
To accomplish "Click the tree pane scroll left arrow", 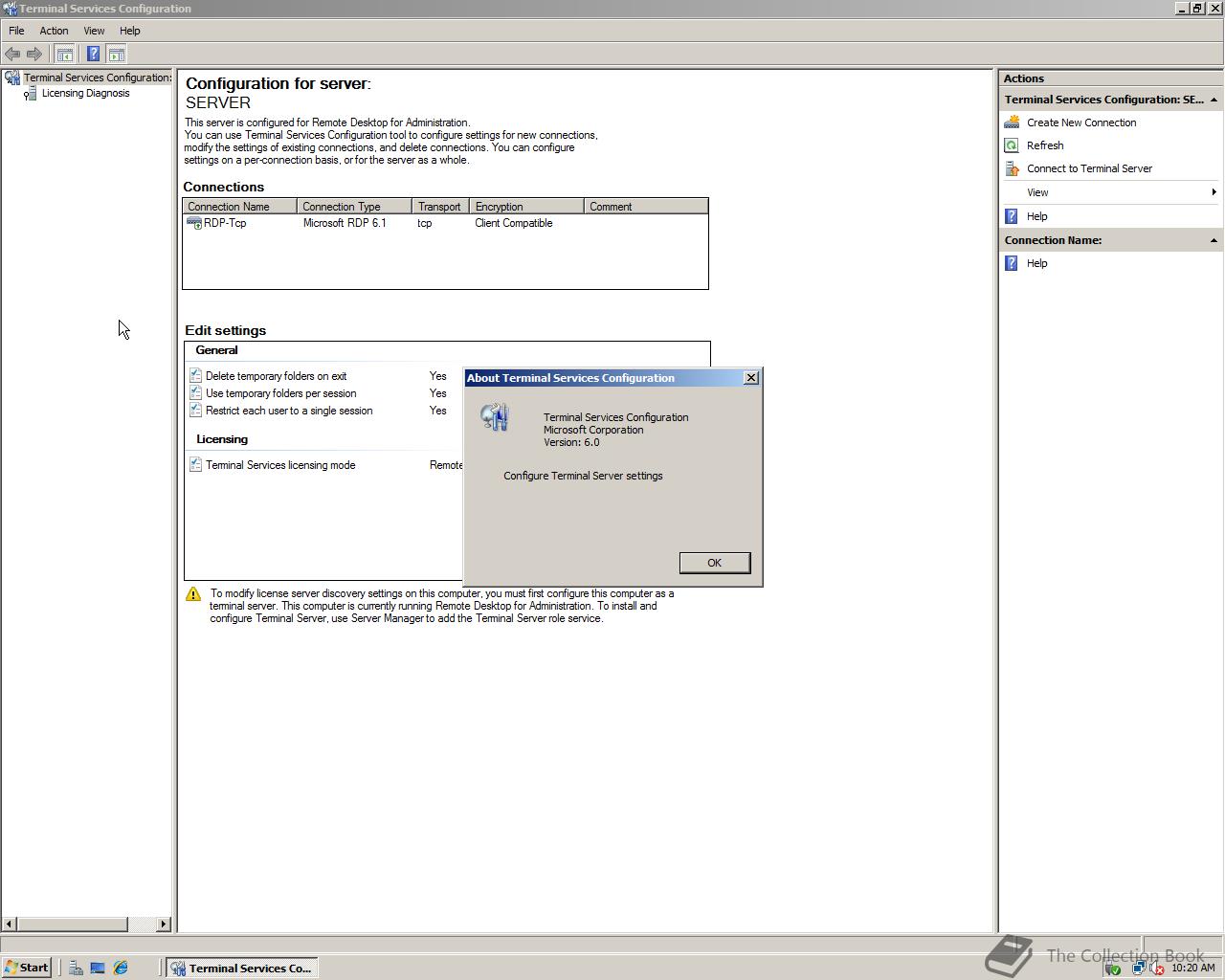I will click(10, 924).
